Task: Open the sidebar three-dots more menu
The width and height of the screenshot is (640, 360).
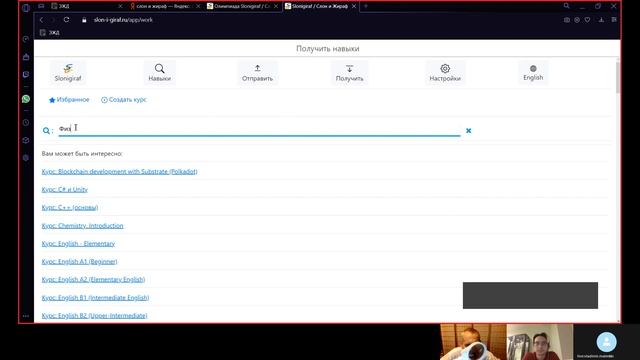Action: click(x=26, y=316)
